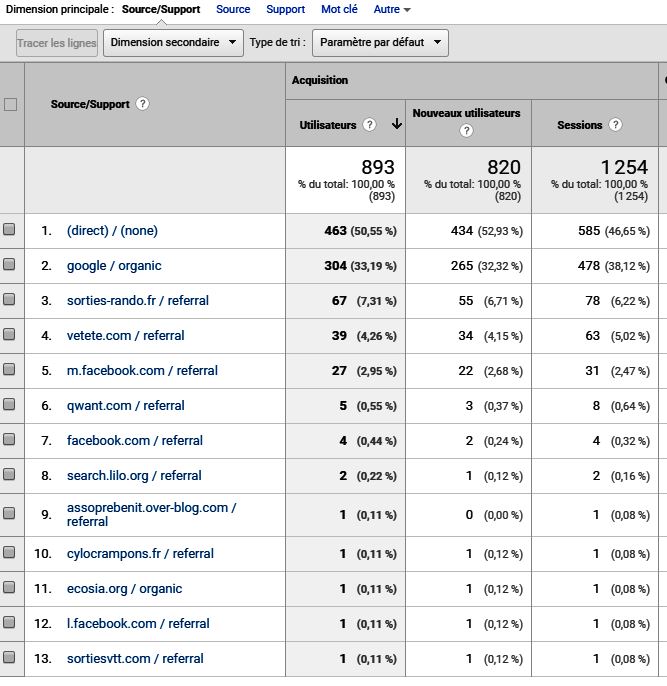Viewport: 667px width, 686px height.
Task: Check the ecosia.org / organic row box
Action: [x=9, y=587]
